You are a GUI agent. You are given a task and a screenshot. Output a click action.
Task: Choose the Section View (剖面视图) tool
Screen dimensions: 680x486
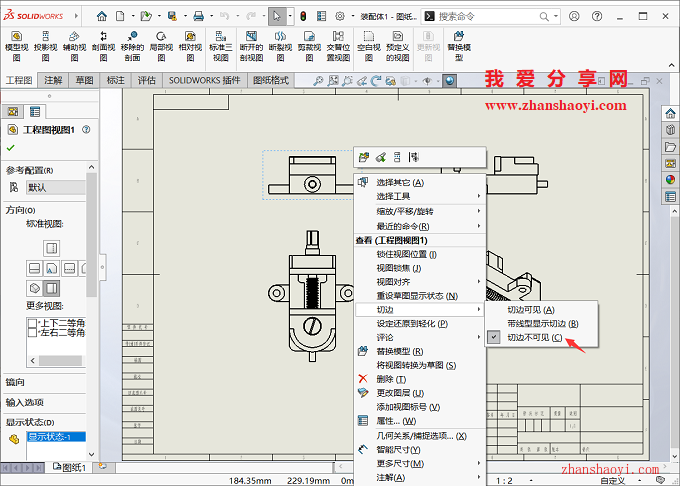click(103, 46)
